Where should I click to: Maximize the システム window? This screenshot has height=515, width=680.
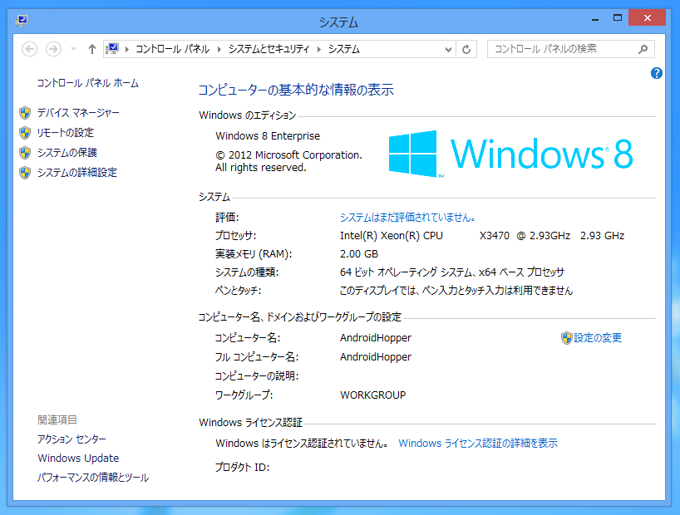pyautogui.click(x=618, y=18)
